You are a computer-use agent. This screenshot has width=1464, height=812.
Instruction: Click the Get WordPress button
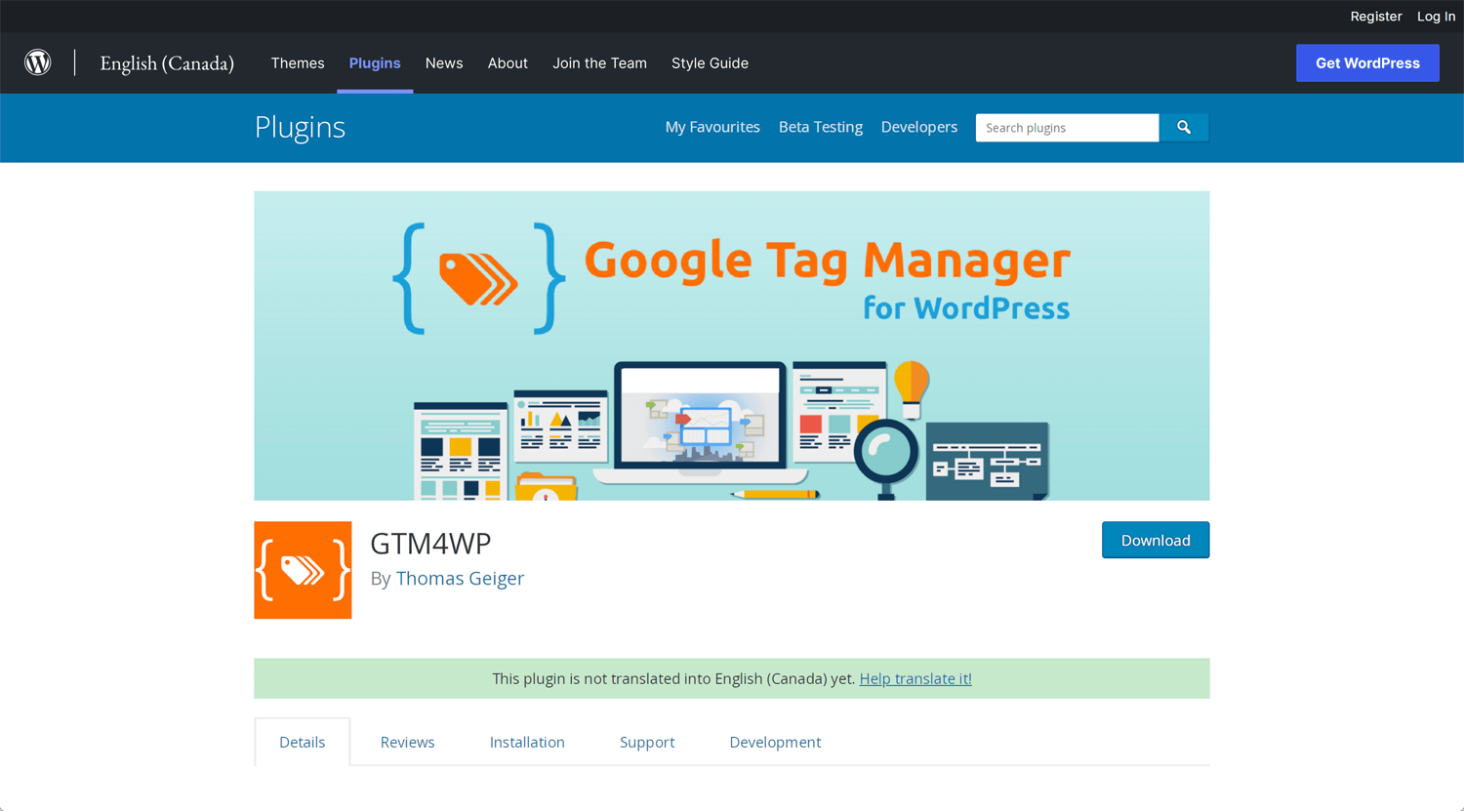(x=1367, y=63)
